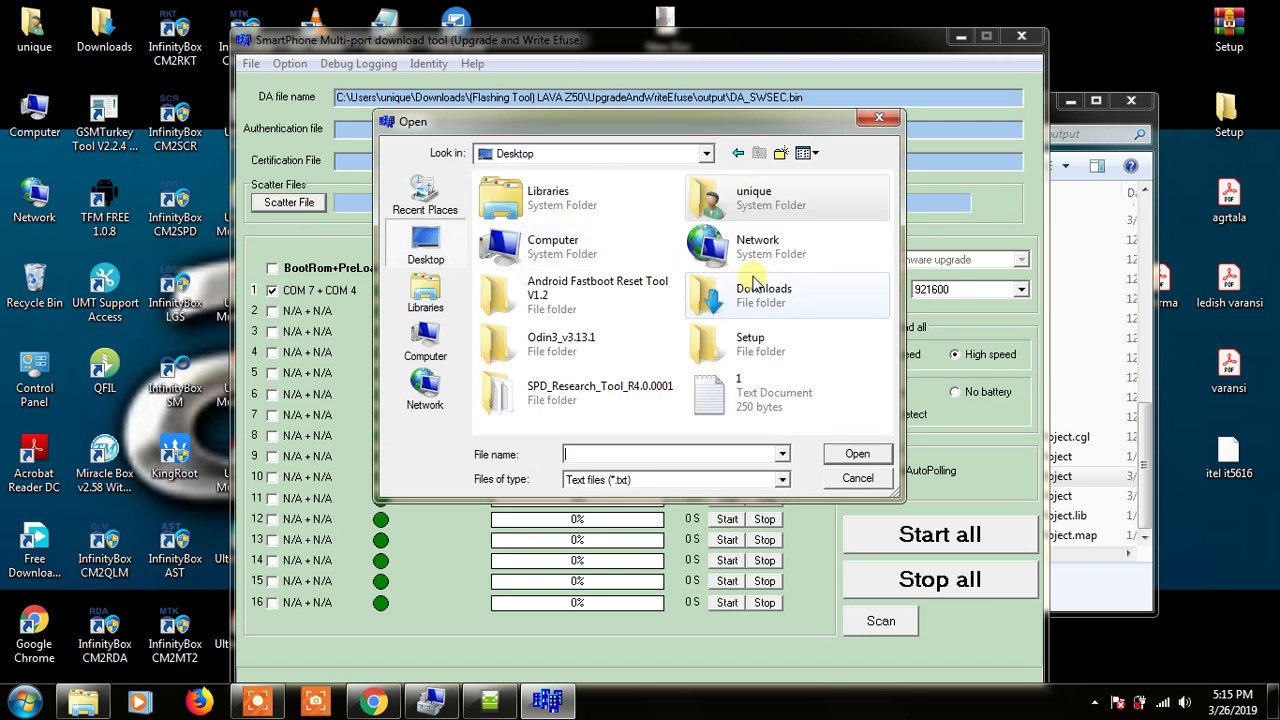
Task: Click Start button for row 12
Action: pyautogui.click(x=727, y=519)
